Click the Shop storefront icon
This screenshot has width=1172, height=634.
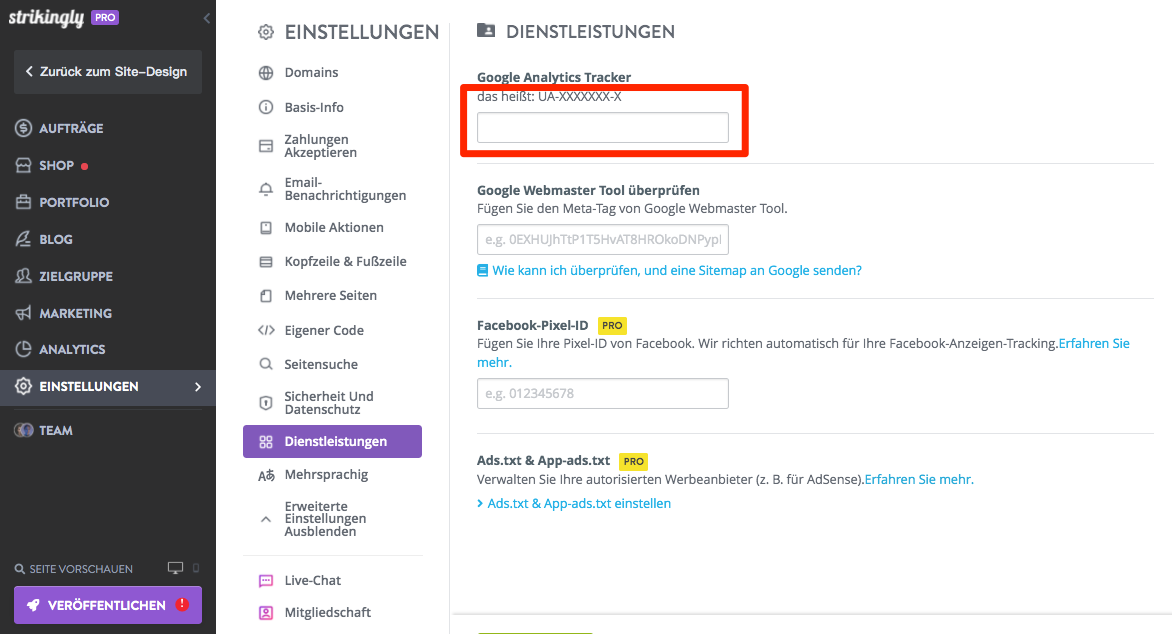[24, 166]
